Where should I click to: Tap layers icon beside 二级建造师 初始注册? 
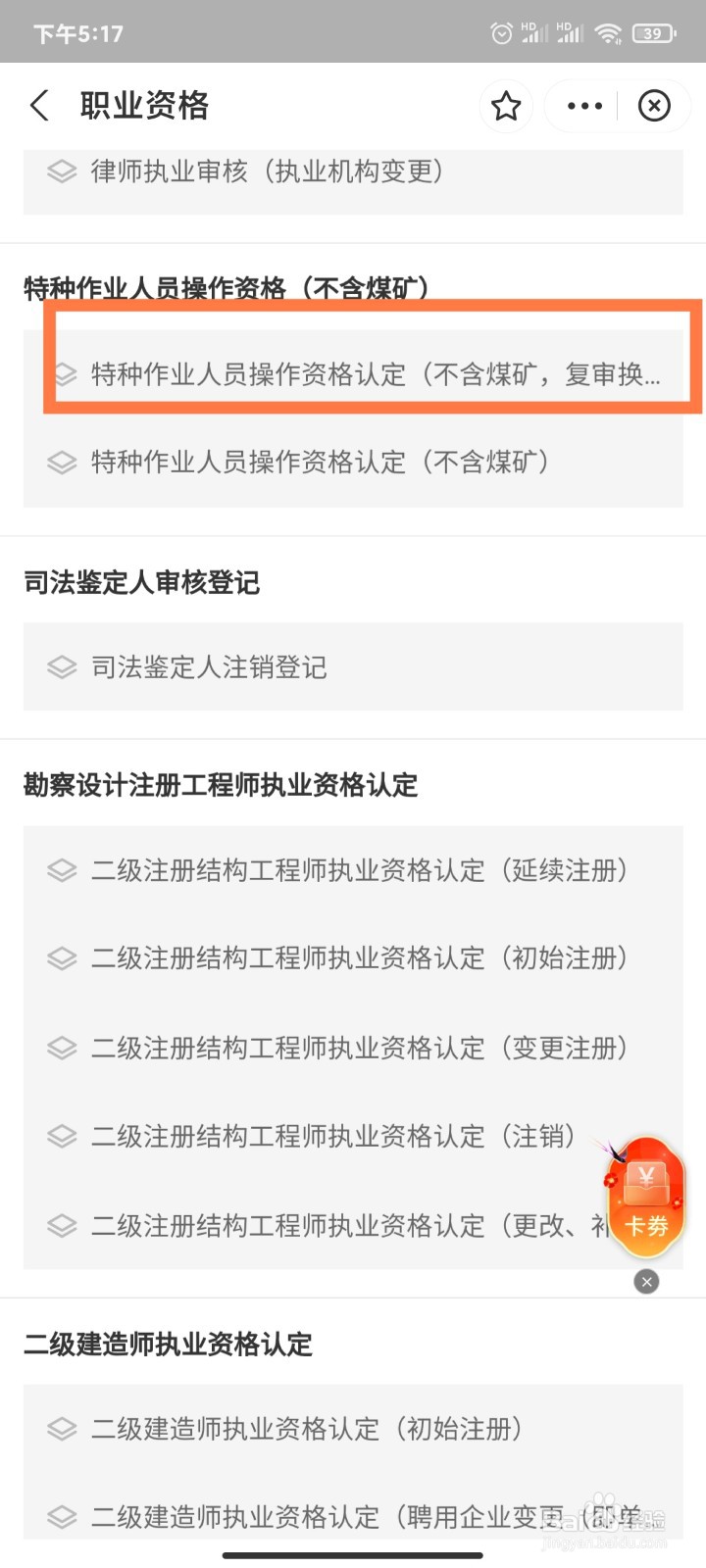[62, 1429]
